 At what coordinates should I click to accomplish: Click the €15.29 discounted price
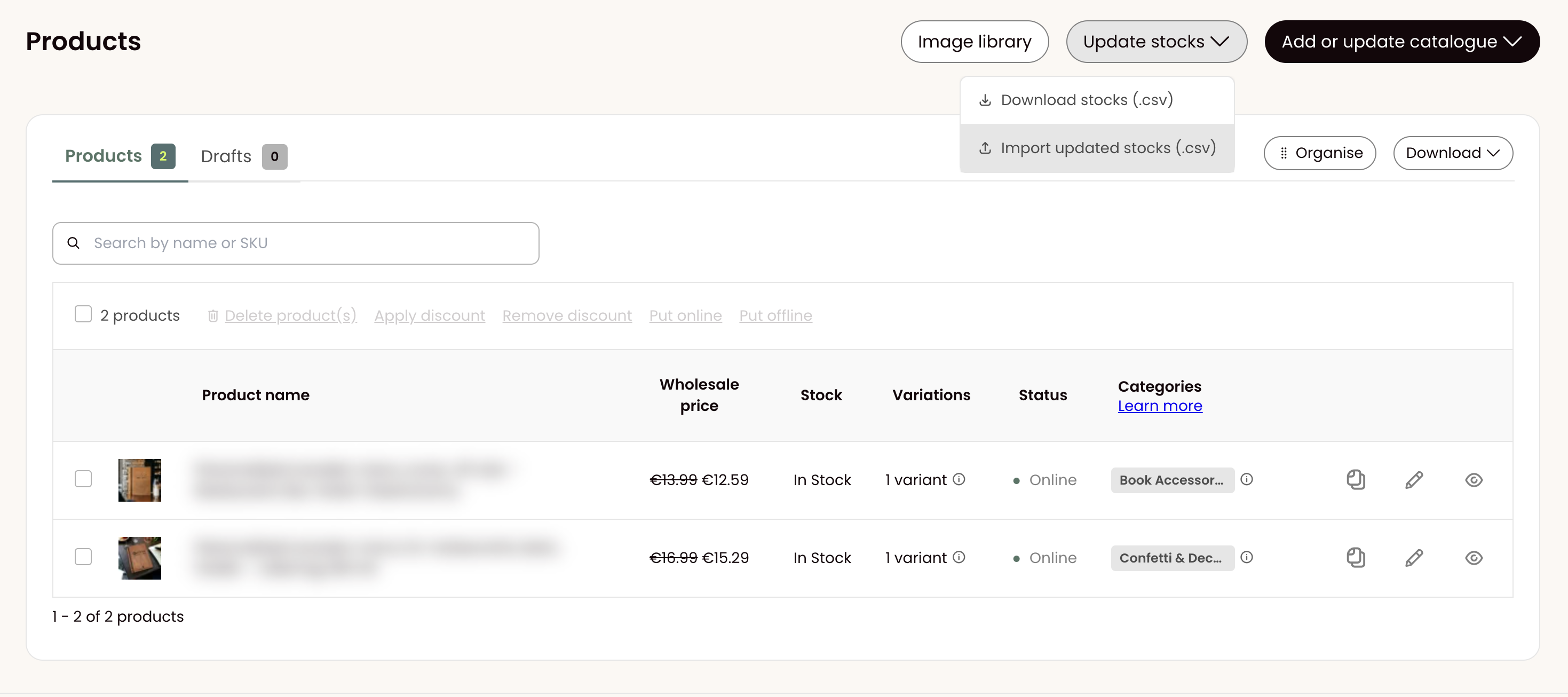pos(725,558)
